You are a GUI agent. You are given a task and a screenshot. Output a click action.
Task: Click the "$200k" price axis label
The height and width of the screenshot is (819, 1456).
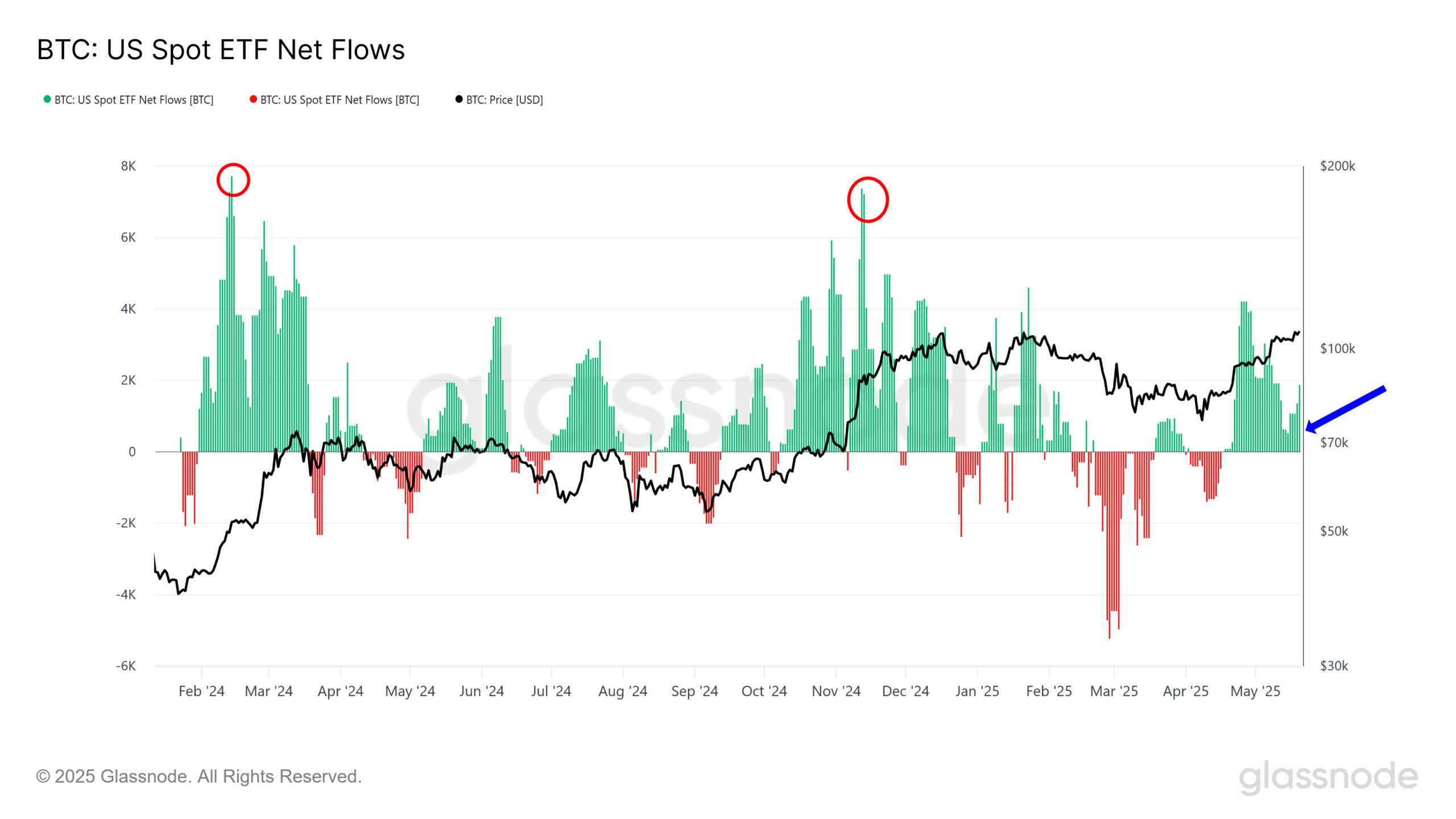1337,166
